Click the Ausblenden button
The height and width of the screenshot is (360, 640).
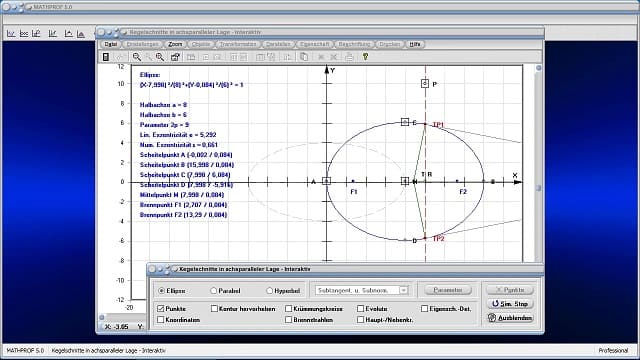(510, 318)
